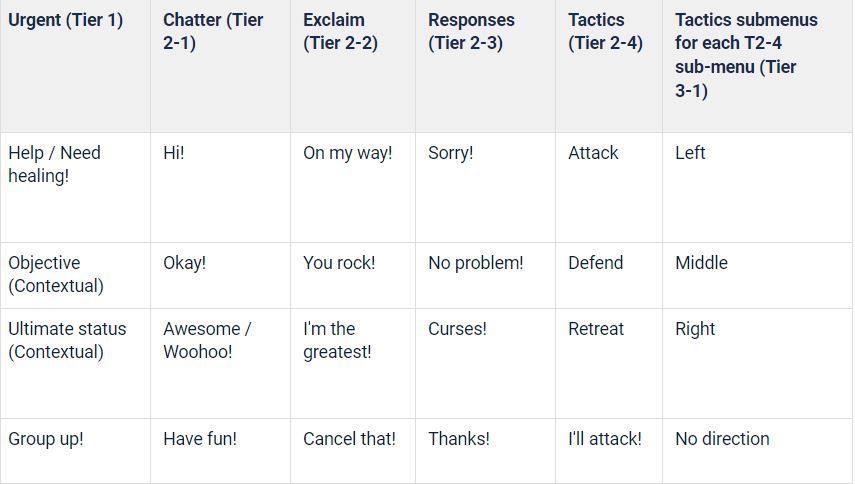Select the "Sorry!" response cell

coord(451,153)
